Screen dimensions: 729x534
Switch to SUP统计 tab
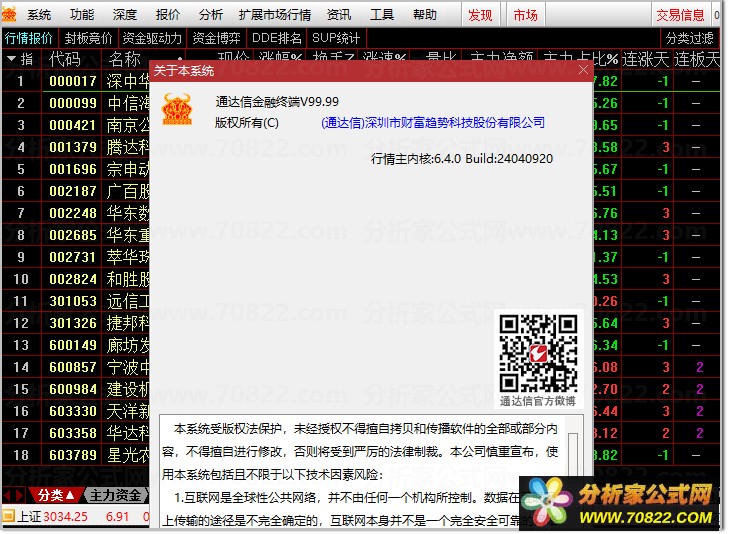(336, 38)
